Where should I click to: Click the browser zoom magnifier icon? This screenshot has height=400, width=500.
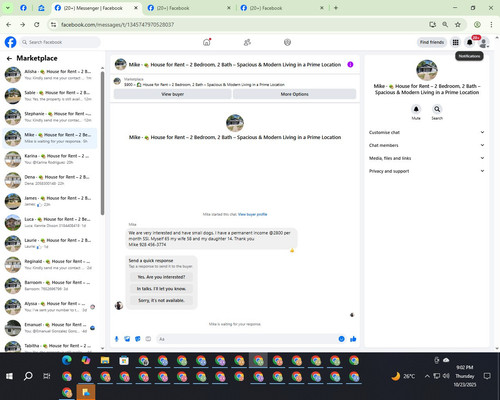click(x=445, y=24)
